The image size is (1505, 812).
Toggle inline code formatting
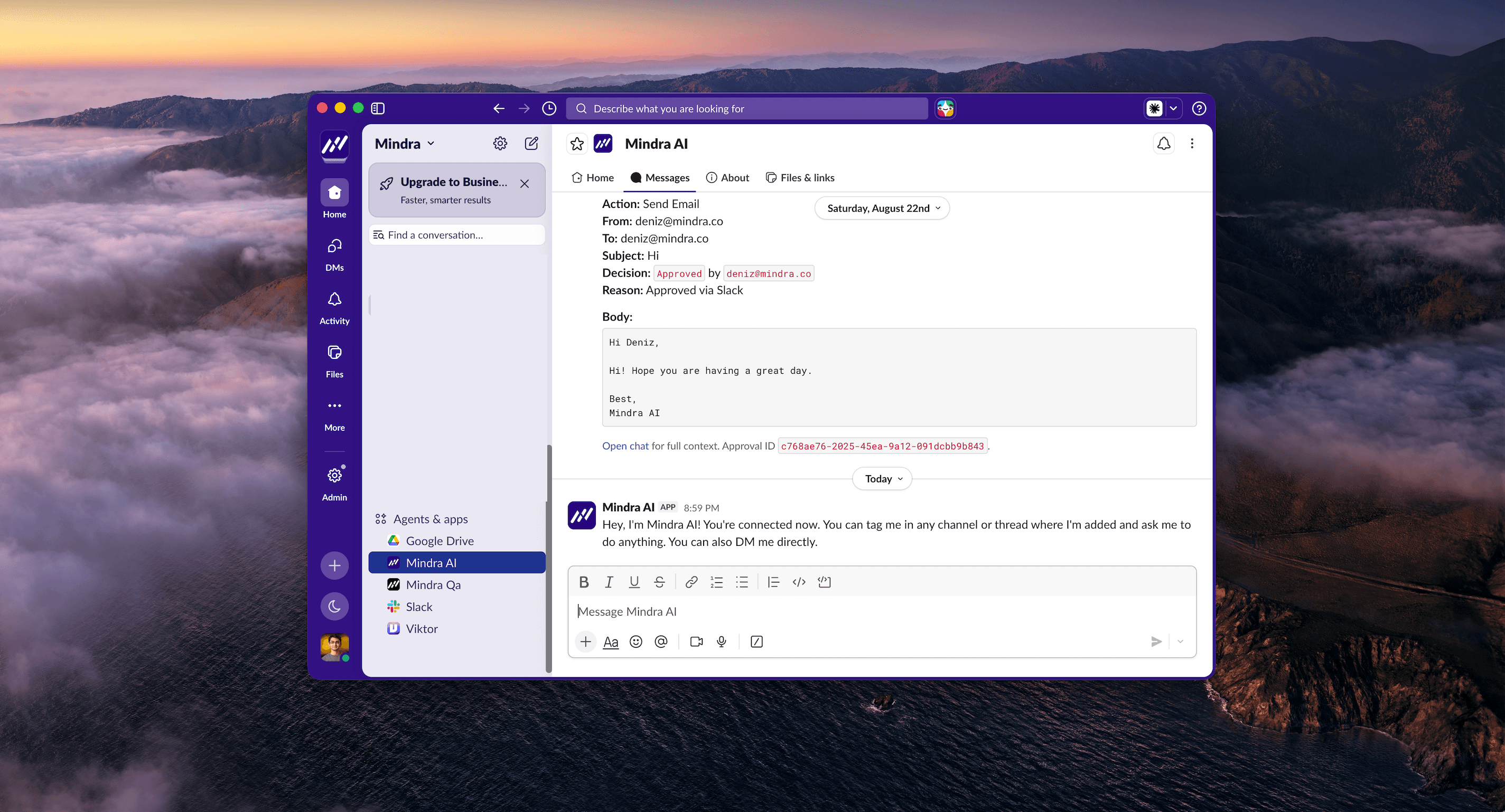[x=799, y=582]
